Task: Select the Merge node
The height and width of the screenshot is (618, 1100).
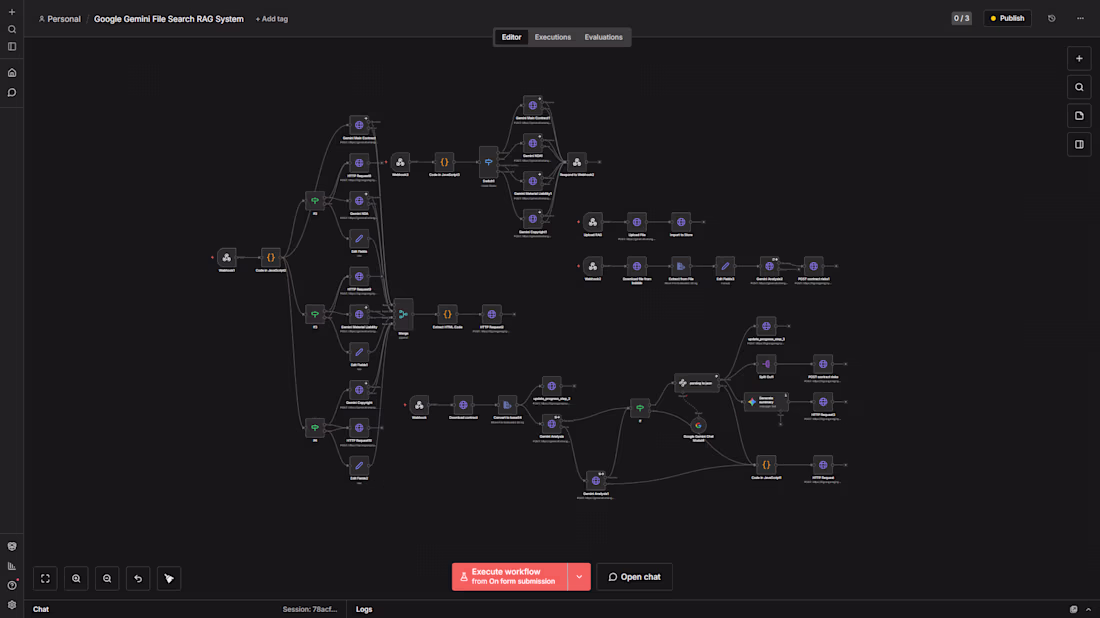Action: pos(403,314)
